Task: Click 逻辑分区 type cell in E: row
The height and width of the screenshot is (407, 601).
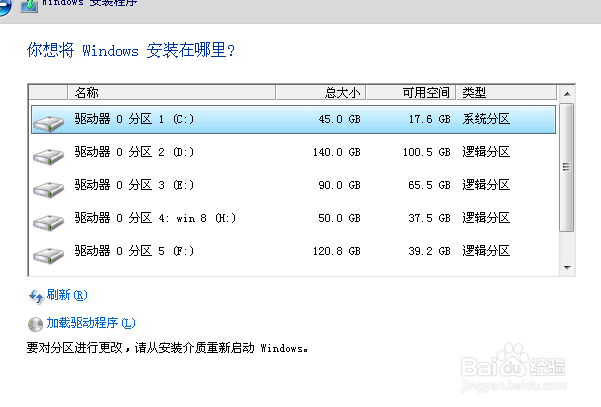Action: [486, 185]
